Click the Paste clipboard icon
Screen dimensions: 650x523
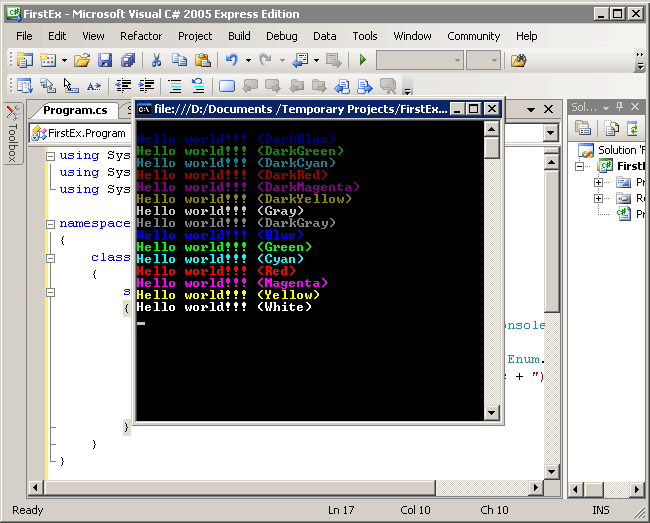coord(203,61)
